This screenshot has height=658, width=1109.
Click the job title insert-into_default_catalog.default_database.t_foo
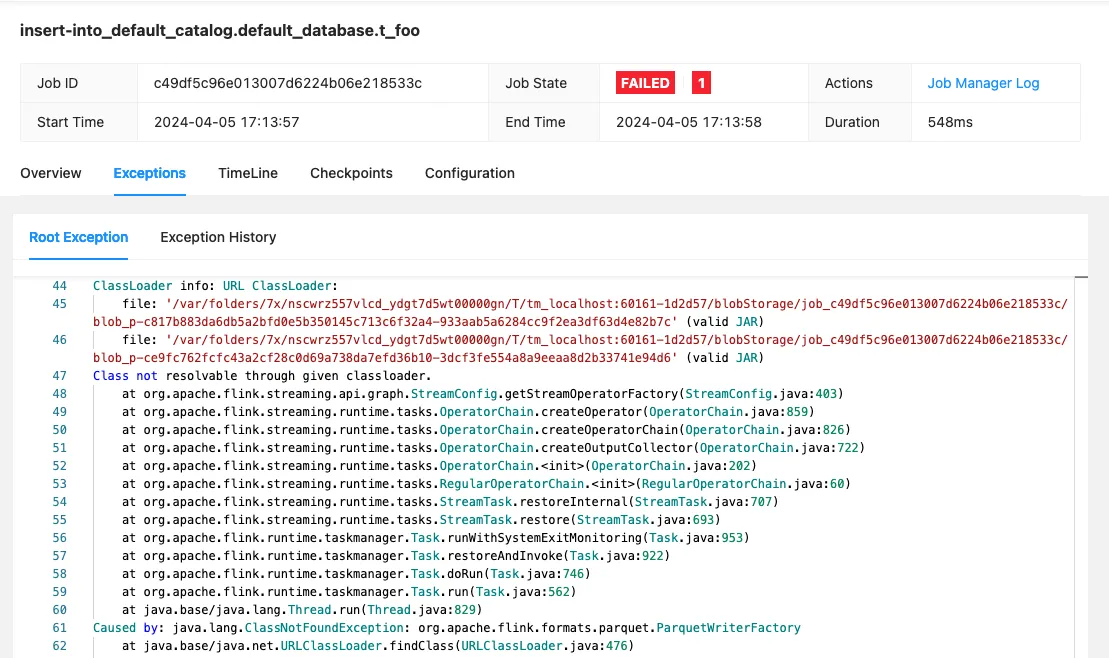point(220,31)
